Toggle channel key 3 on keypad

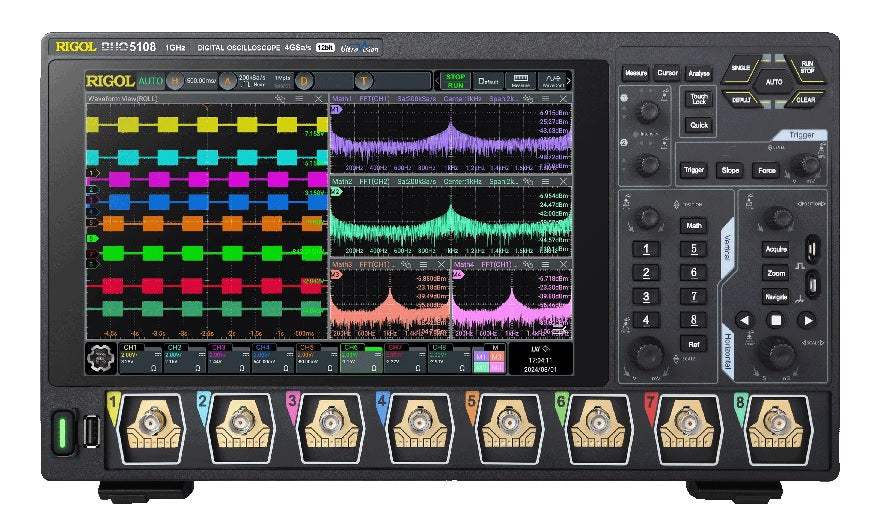[x=646, y=296]
